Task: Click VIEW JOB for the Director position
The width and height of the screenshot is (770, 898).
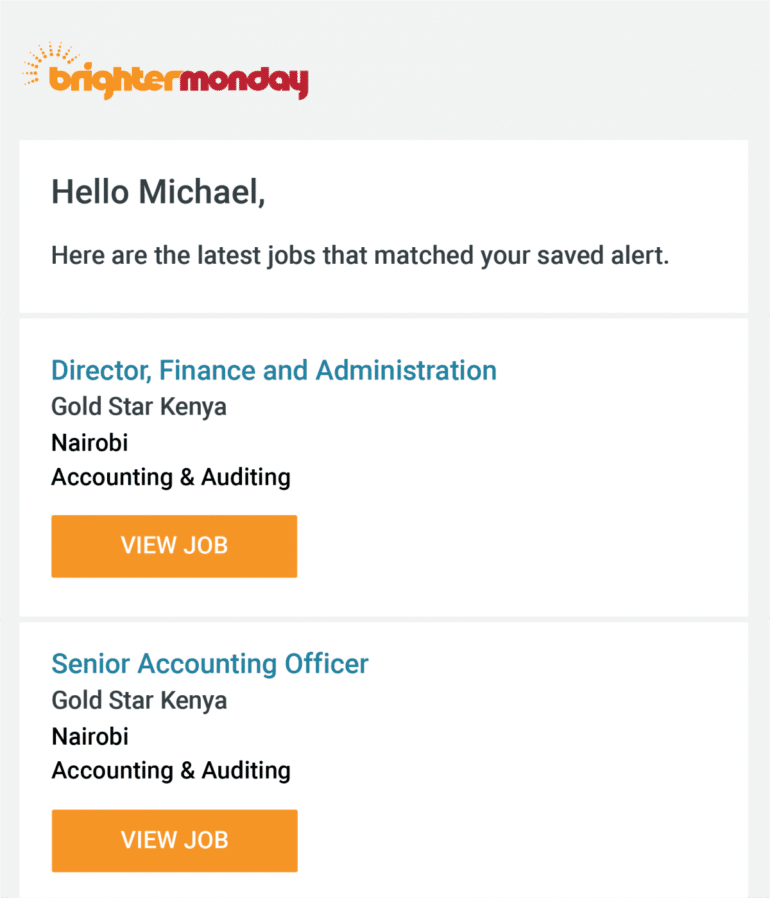Action: point(174,546)
